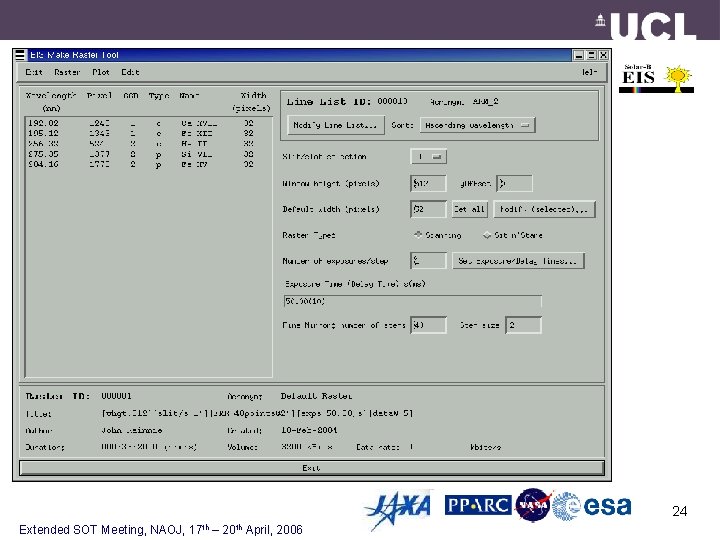
Task: Minimize the EIS Make Raster Tool window
Action: tap(579, 55)
